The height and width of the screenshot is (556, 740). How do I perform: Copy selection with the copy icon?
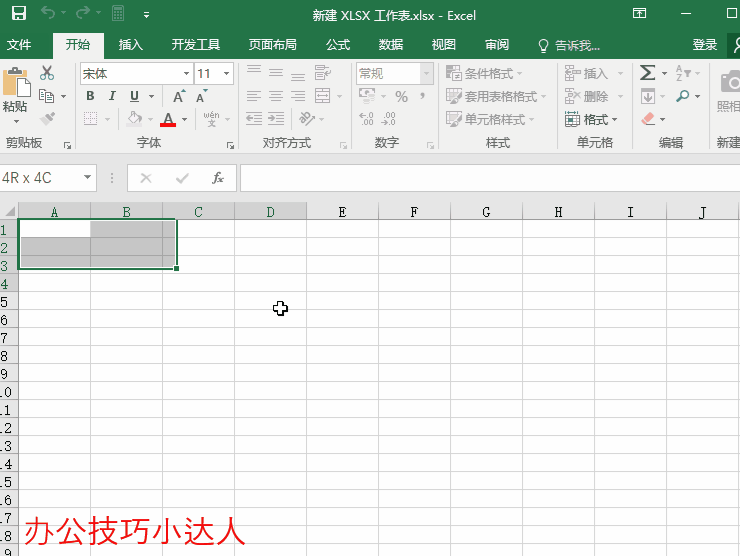point(46,96)
